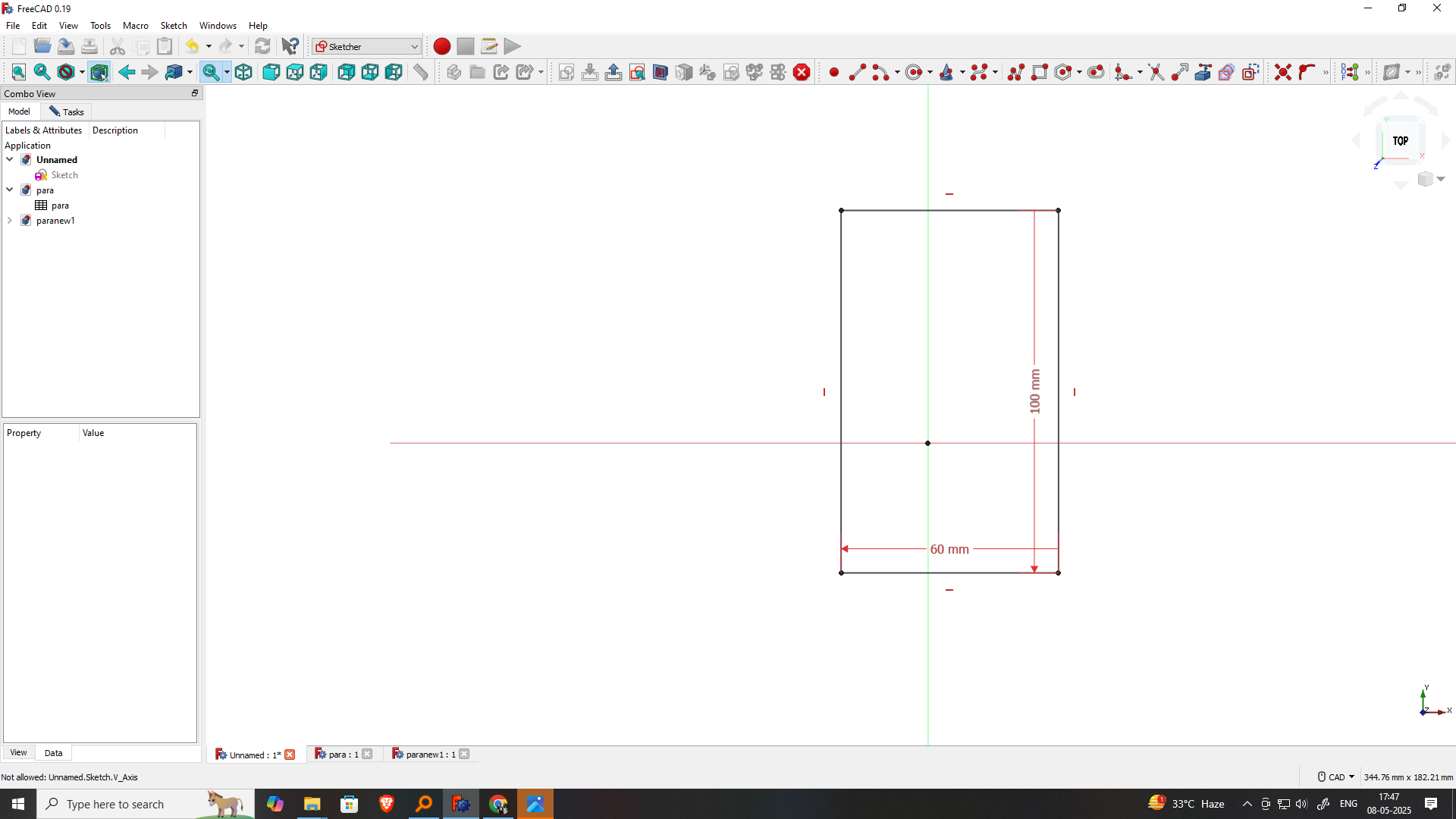Apply the Coincident constraint tool

coord(1283,73)
